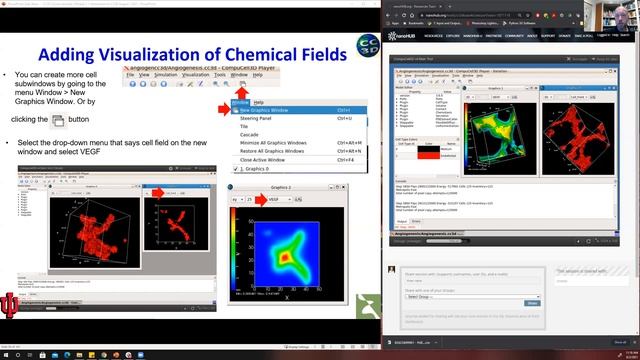Viewport: 640px width, 360px height.
Task: Click the zoom in magnifier toolbar icon
Action: (x=453, y=81)
